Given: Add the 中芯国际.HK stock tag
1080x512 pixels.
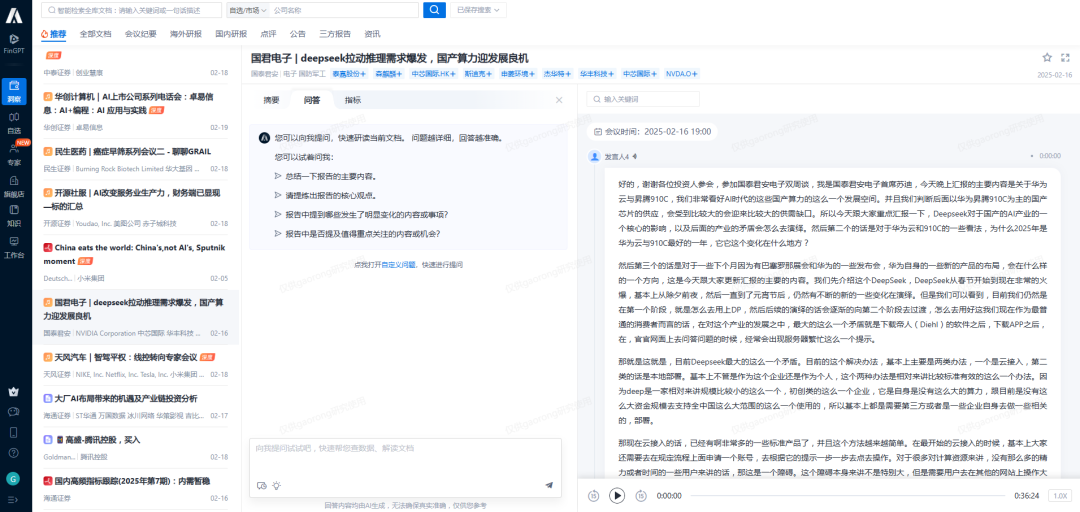Looking at the screenshot, I should (434, 73).
